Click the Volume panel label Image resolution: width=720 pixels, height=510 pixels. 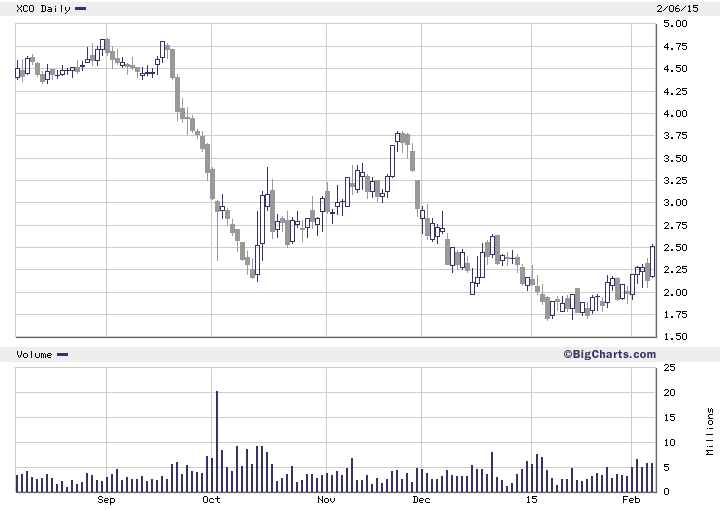tap(34, 354)
